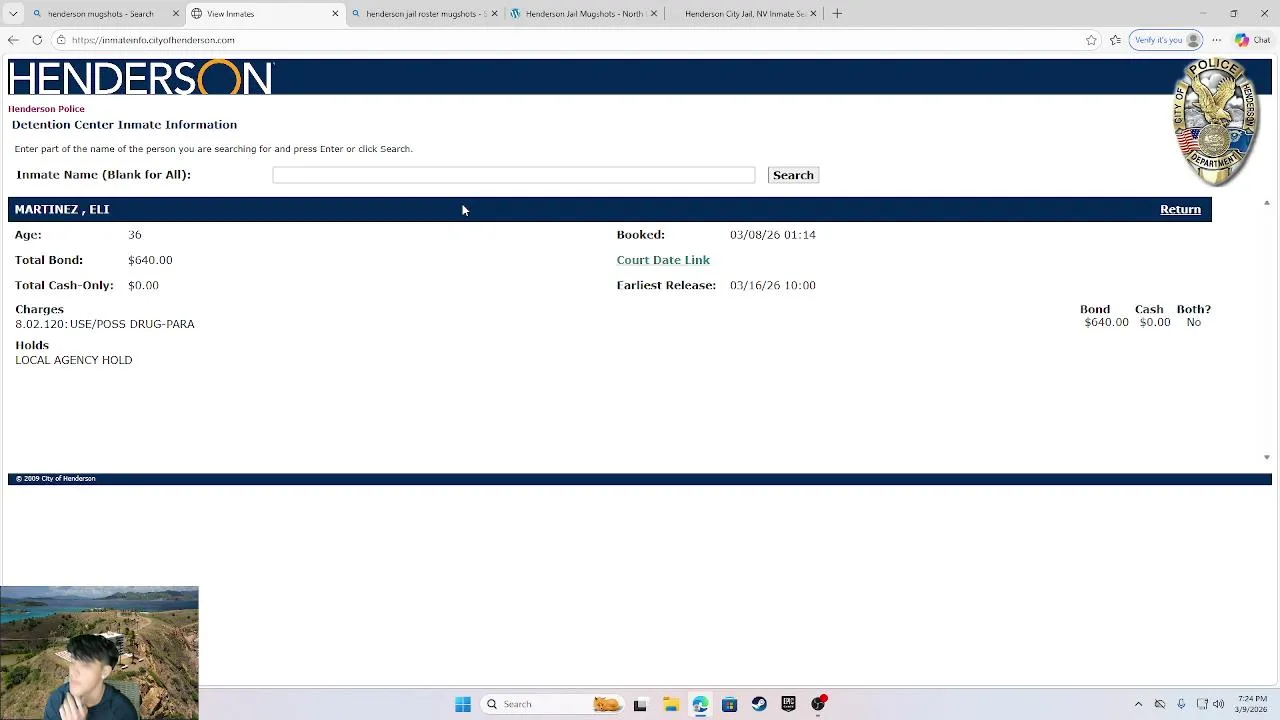
Task: Show hidden system tray icons
Action: pos(1138,704)
